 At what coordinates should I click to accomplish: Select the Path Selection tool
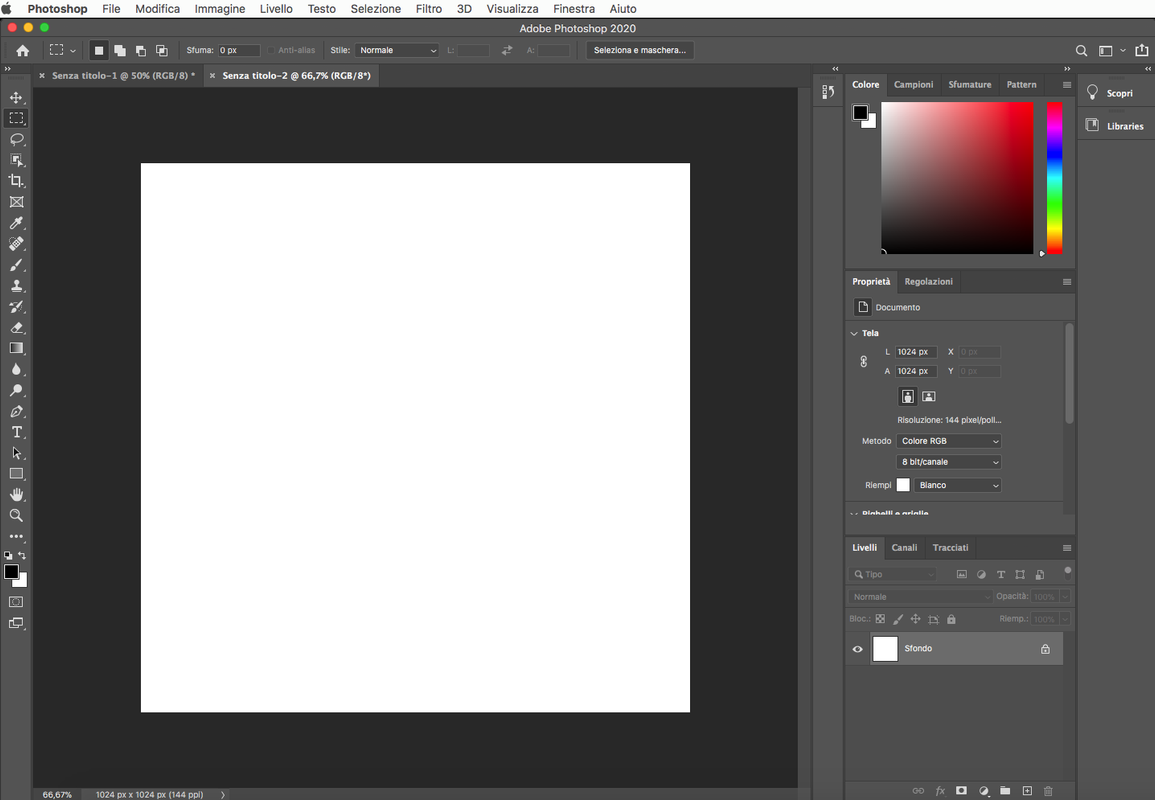(x=16, y=453)
